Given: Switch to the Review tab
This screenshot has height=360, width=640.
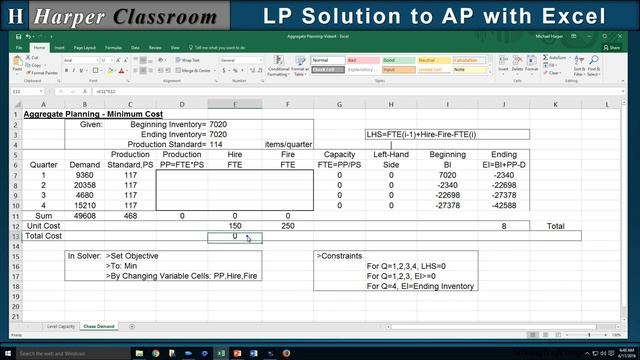Looking at the screenshot, I should 155,48.
